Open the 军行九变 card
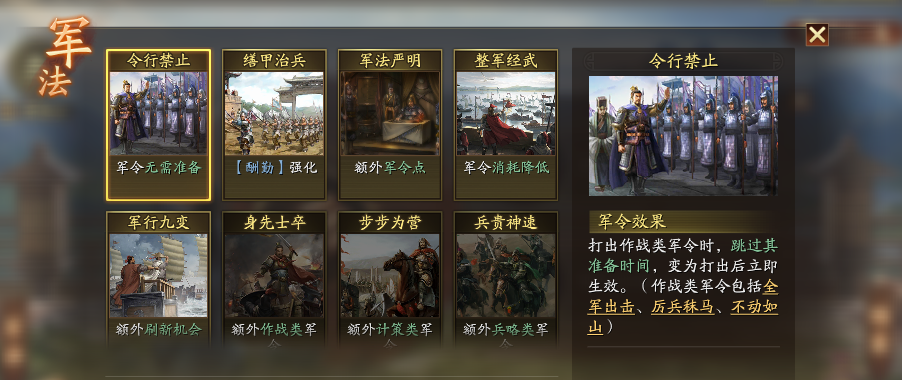 point(158,279)
